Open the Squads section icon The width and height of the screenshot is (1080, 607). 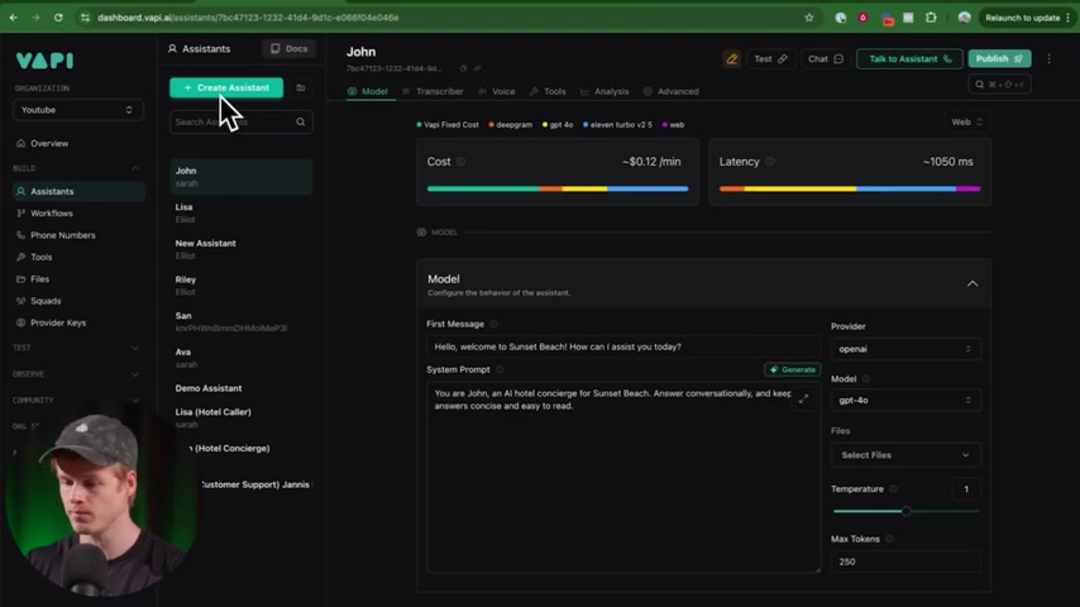[x=20, y=301]
